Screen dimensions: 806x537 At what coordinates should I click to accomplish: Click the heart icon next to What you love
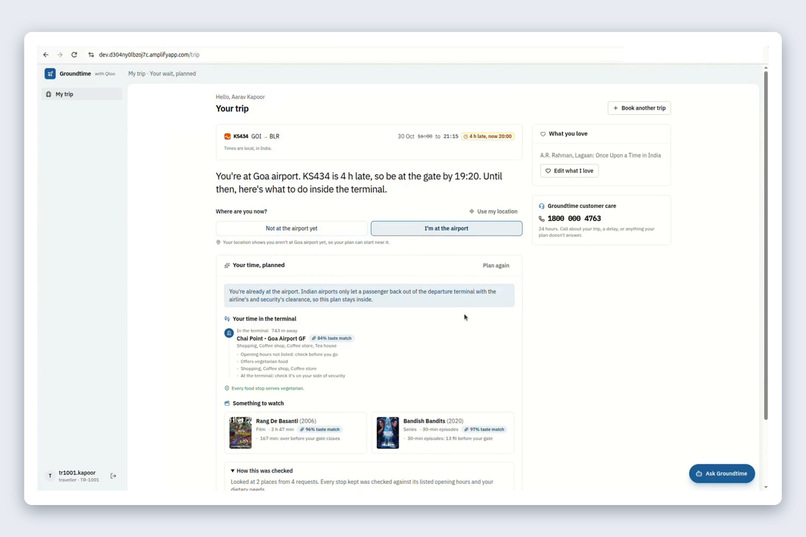click(543, 134)
